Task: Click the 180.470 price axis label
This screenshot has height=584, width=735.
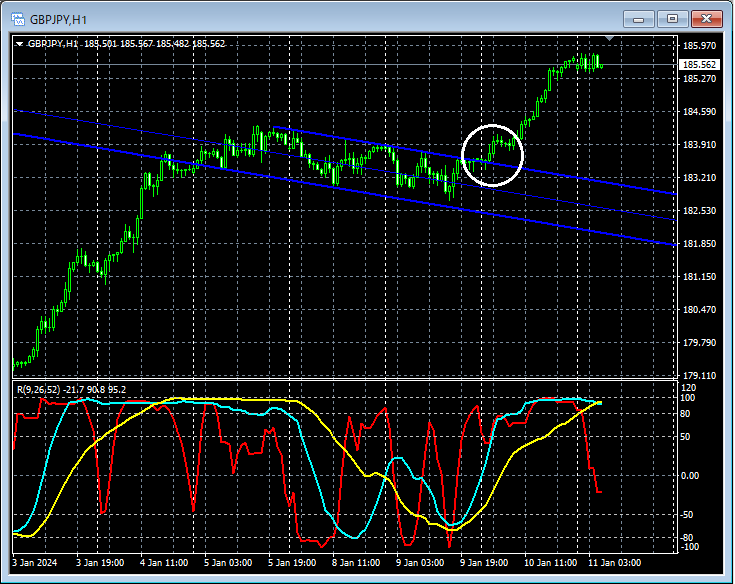Action: pos(699,309)
